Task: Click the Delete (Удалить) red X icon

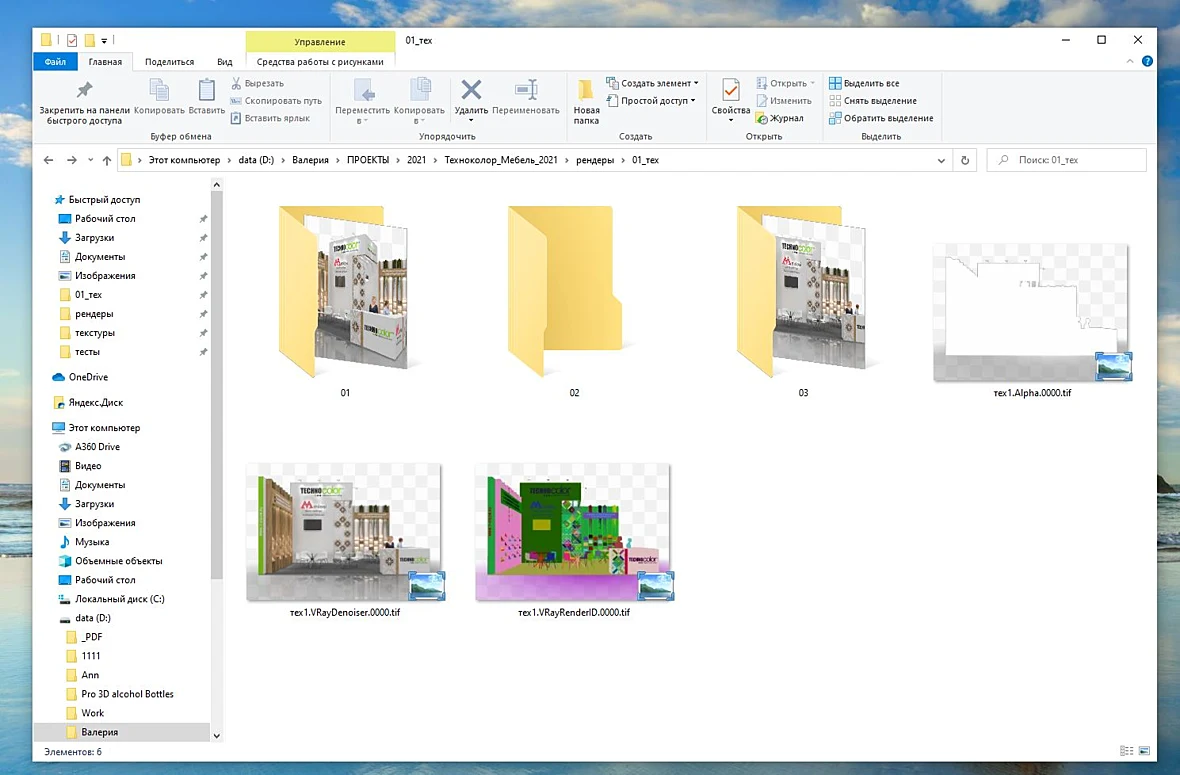Action: tap(471, 90)
